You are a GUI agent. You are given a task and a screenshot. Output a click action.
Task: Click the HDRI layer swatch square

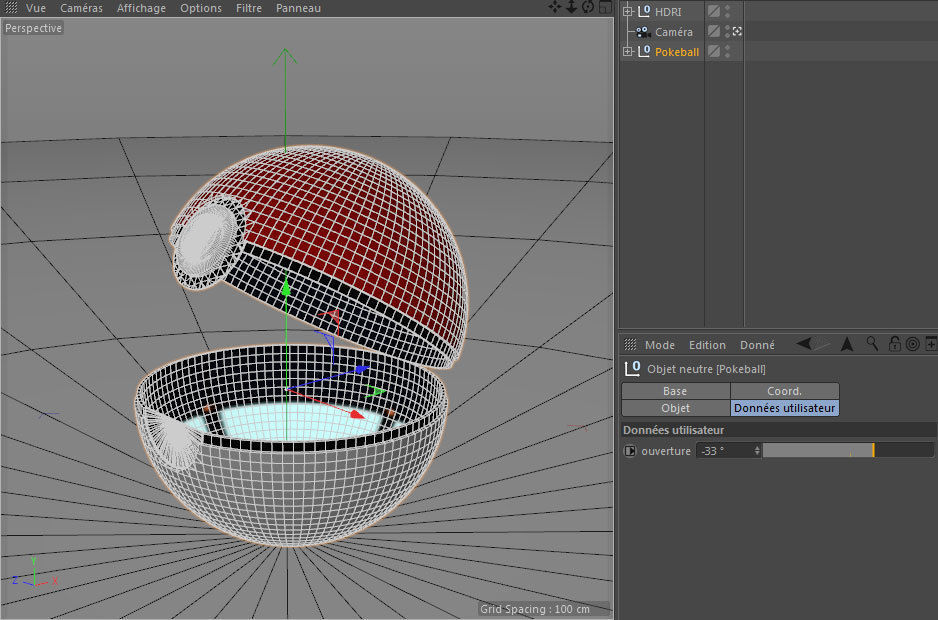714,11
